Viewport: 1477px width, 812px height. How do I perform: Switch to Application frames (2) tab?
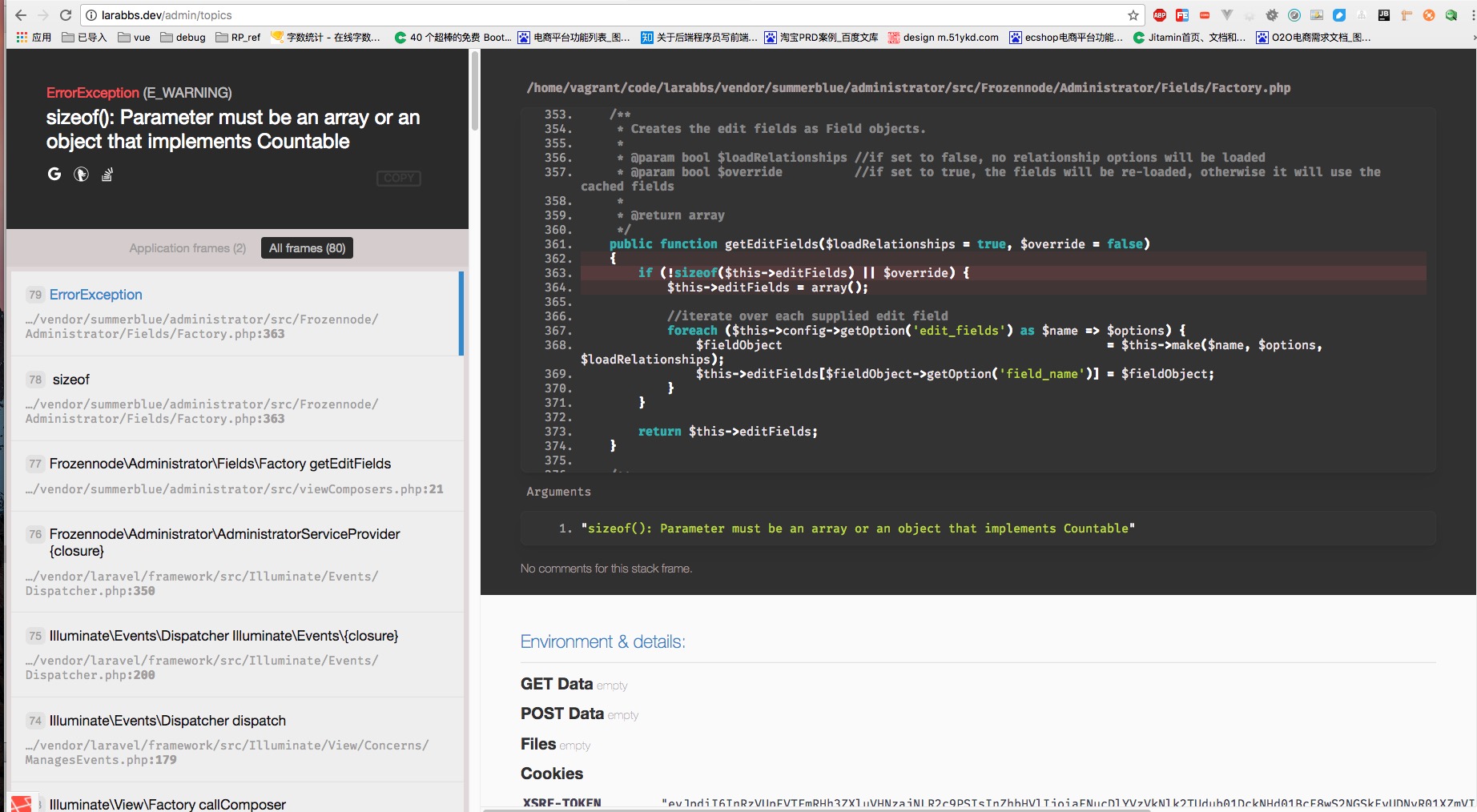pos(187,248)
